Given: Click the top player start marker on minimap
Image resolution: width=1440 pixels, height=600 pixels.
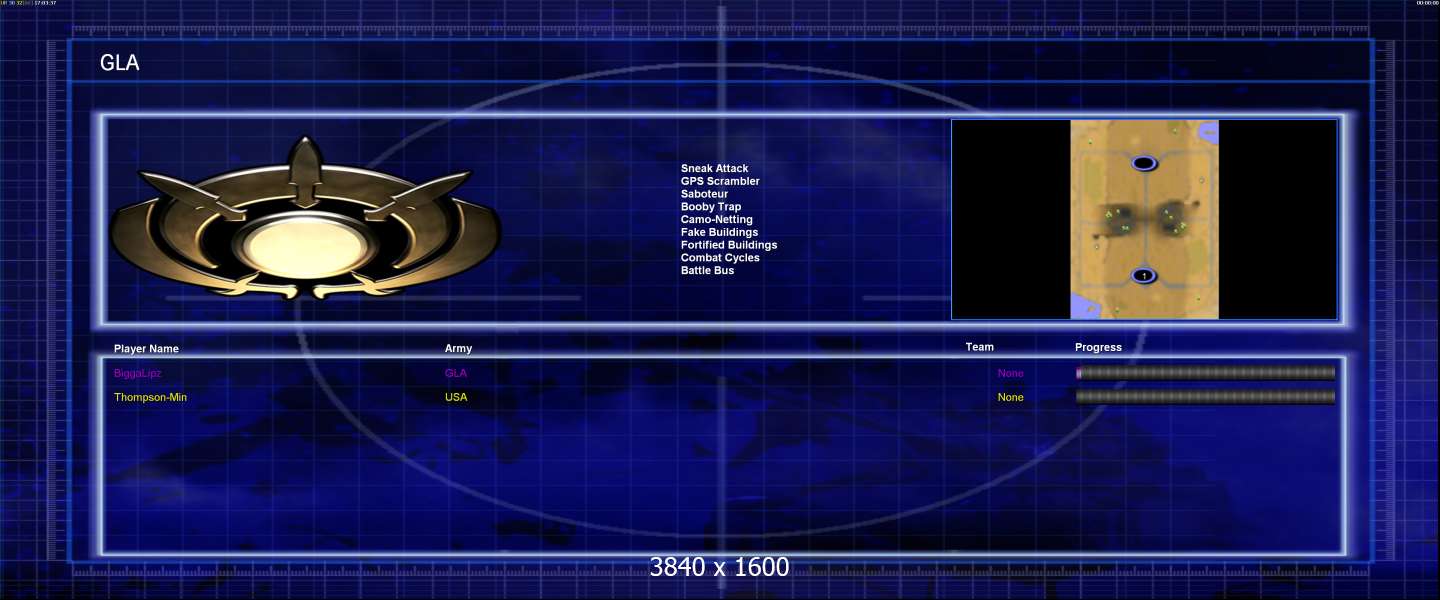Looking at the screenshot, I should click(x=1144, y=162).
